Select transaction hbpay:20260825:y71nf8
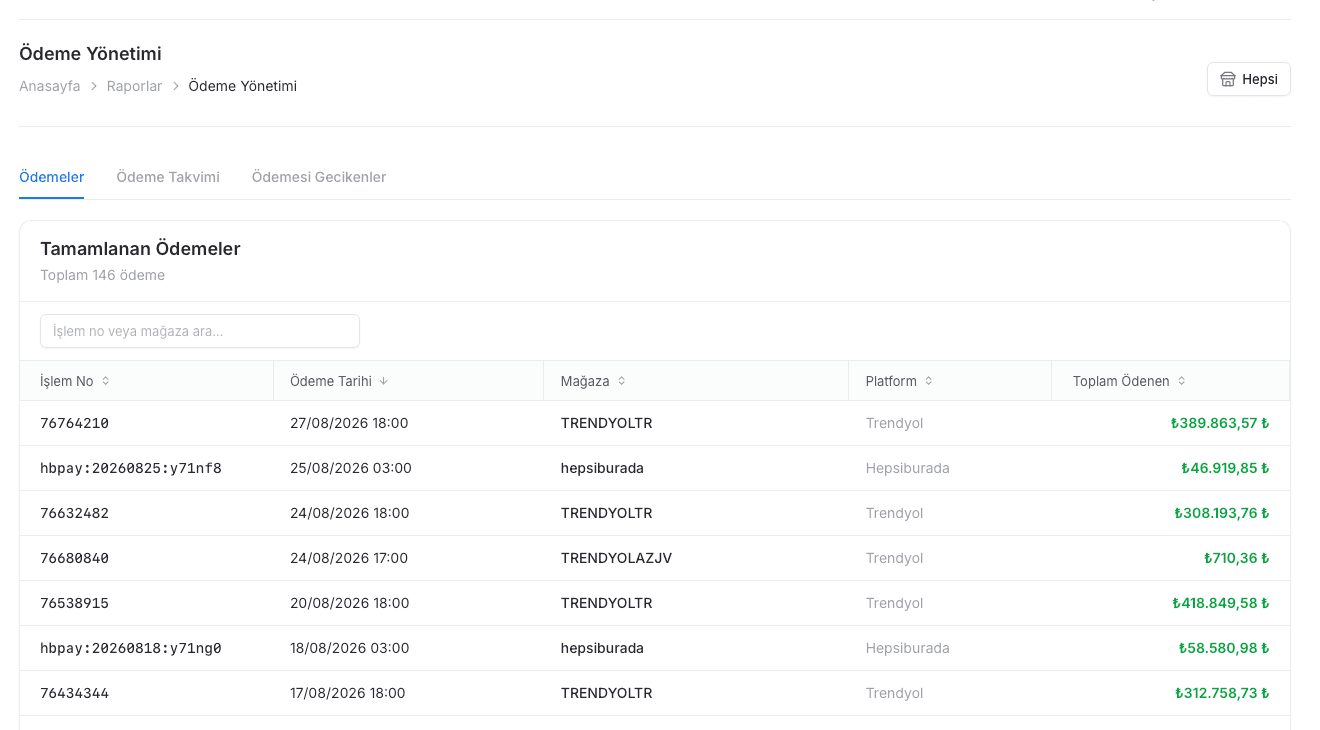The width and height of the screenshot is (1320, 730). click(131, 468)
